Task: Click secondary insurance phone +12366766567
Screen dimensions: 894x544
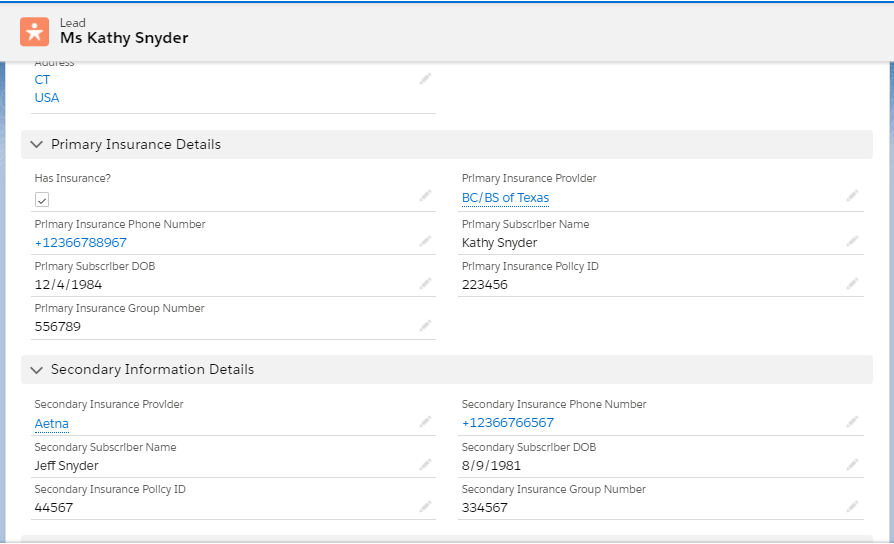Action: tap(508, 423)
